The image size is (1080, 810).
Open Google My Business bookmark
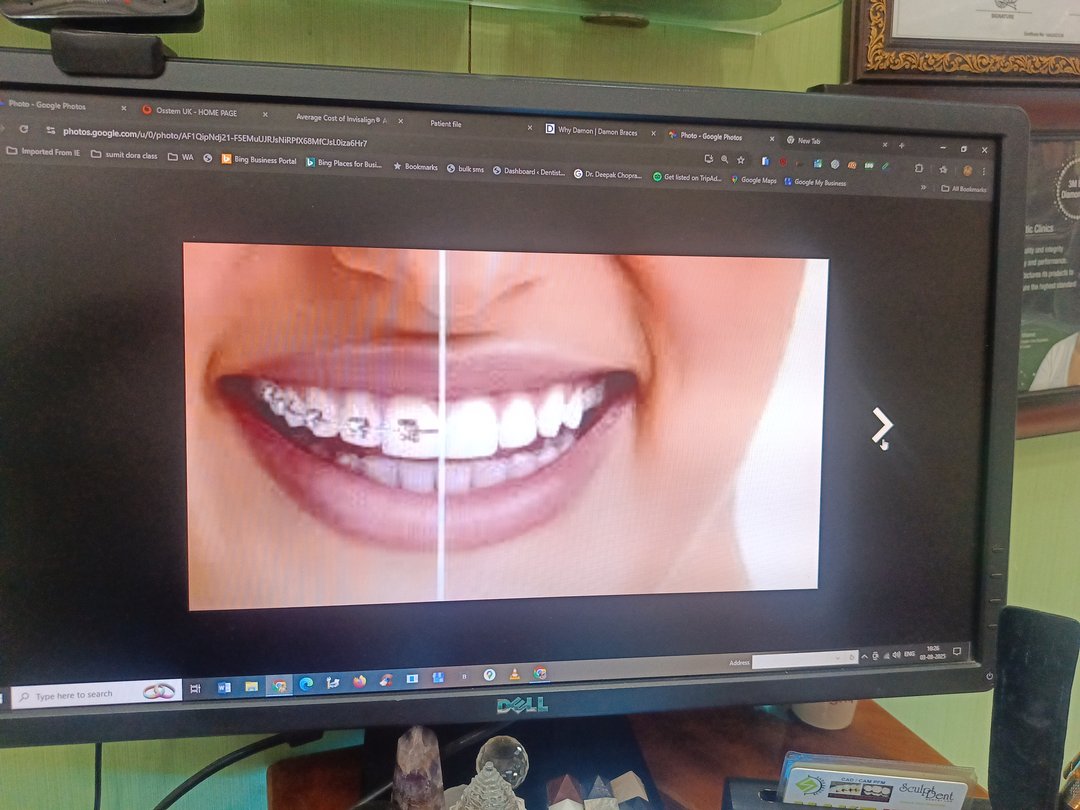[x=816, y=182]
